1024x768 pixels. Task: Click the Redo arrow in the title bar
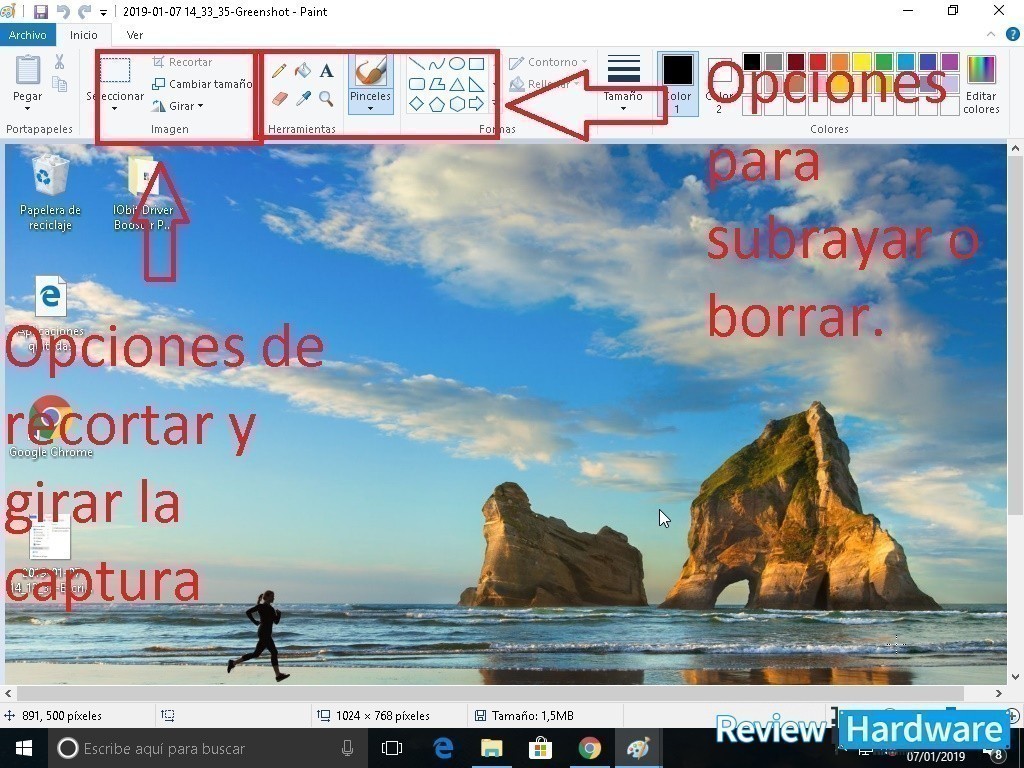point(84,11)
